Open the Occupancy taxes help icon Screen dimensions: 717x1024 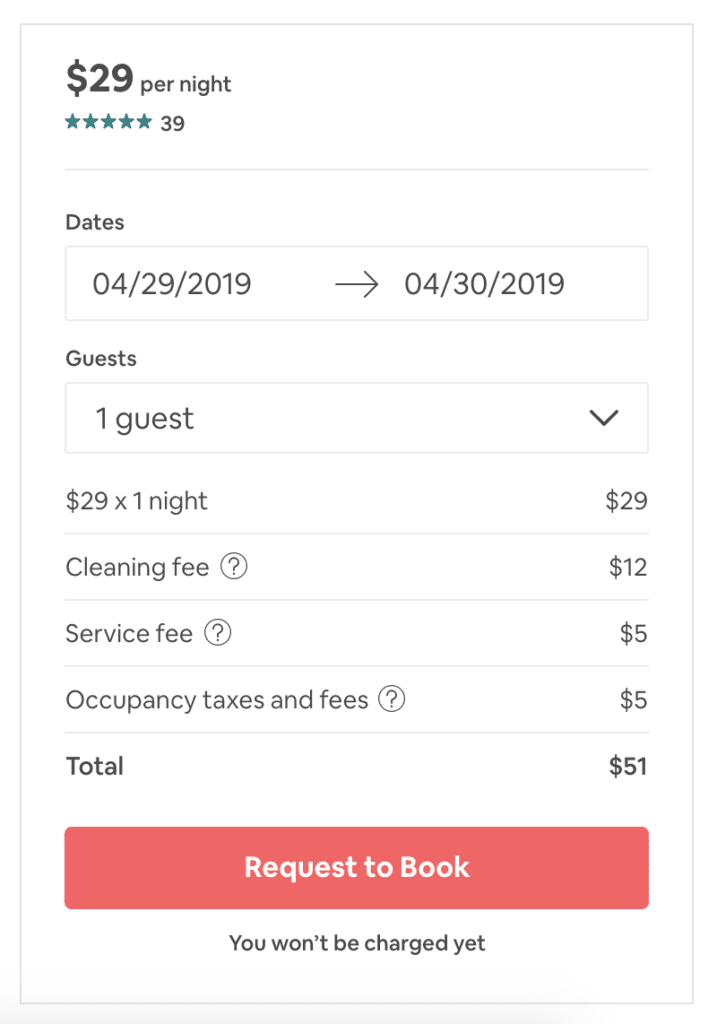391,700
